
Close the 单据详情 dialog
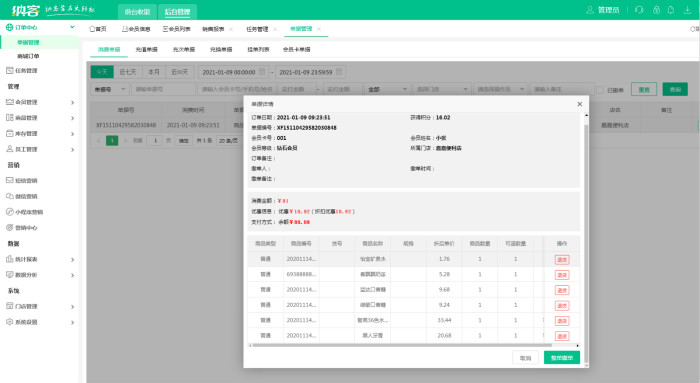tap(579, 104)
